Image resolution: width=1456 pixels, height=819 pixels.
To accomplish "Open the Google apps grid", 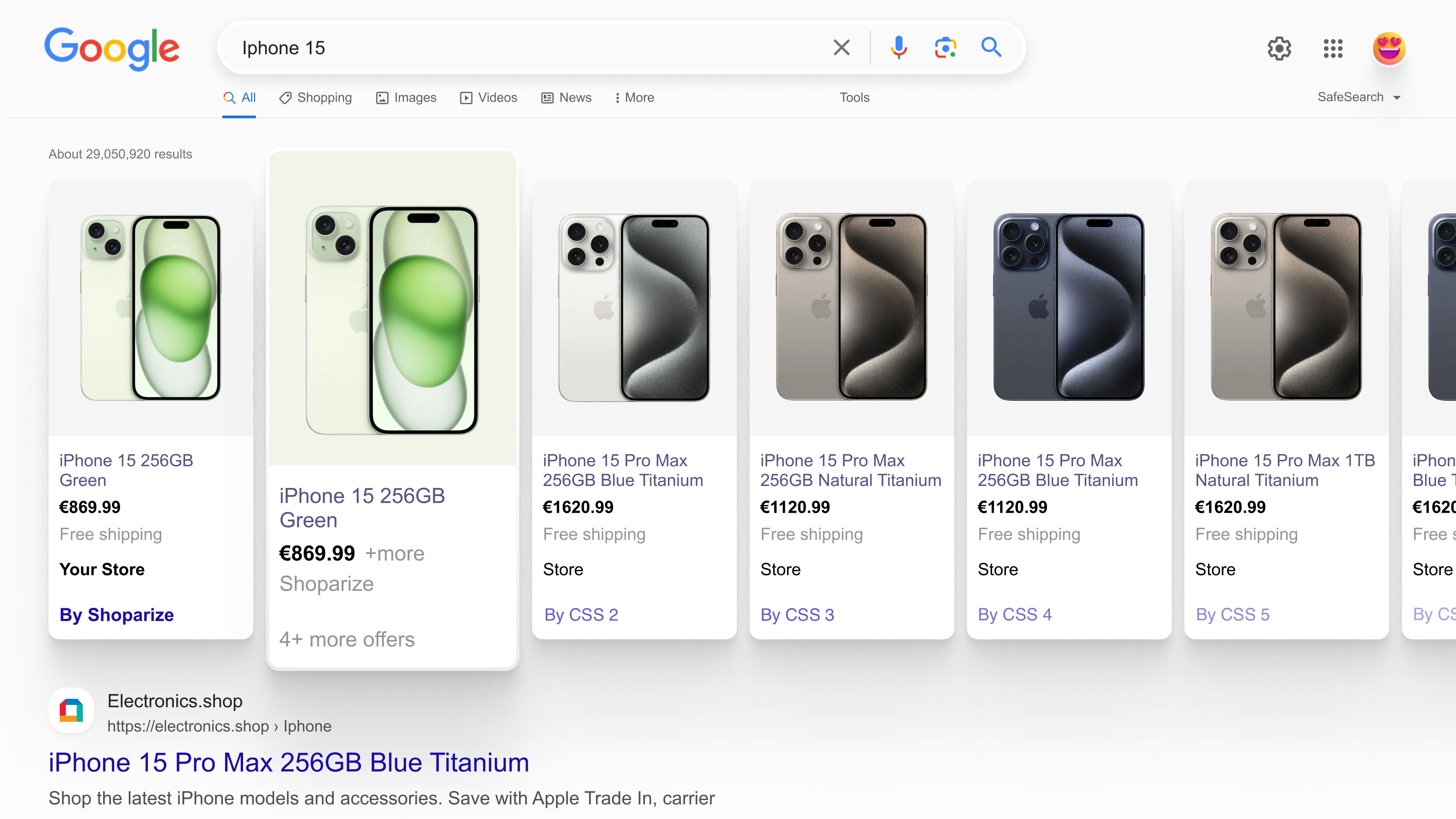I will click(x=1333, y=49).
